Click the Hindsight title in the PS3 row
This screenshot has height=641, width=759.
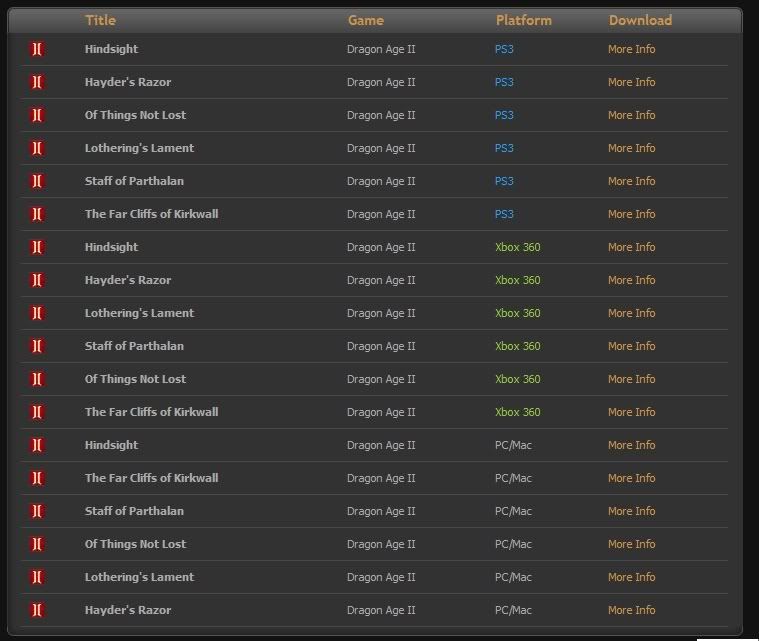[x=111, y=49]
